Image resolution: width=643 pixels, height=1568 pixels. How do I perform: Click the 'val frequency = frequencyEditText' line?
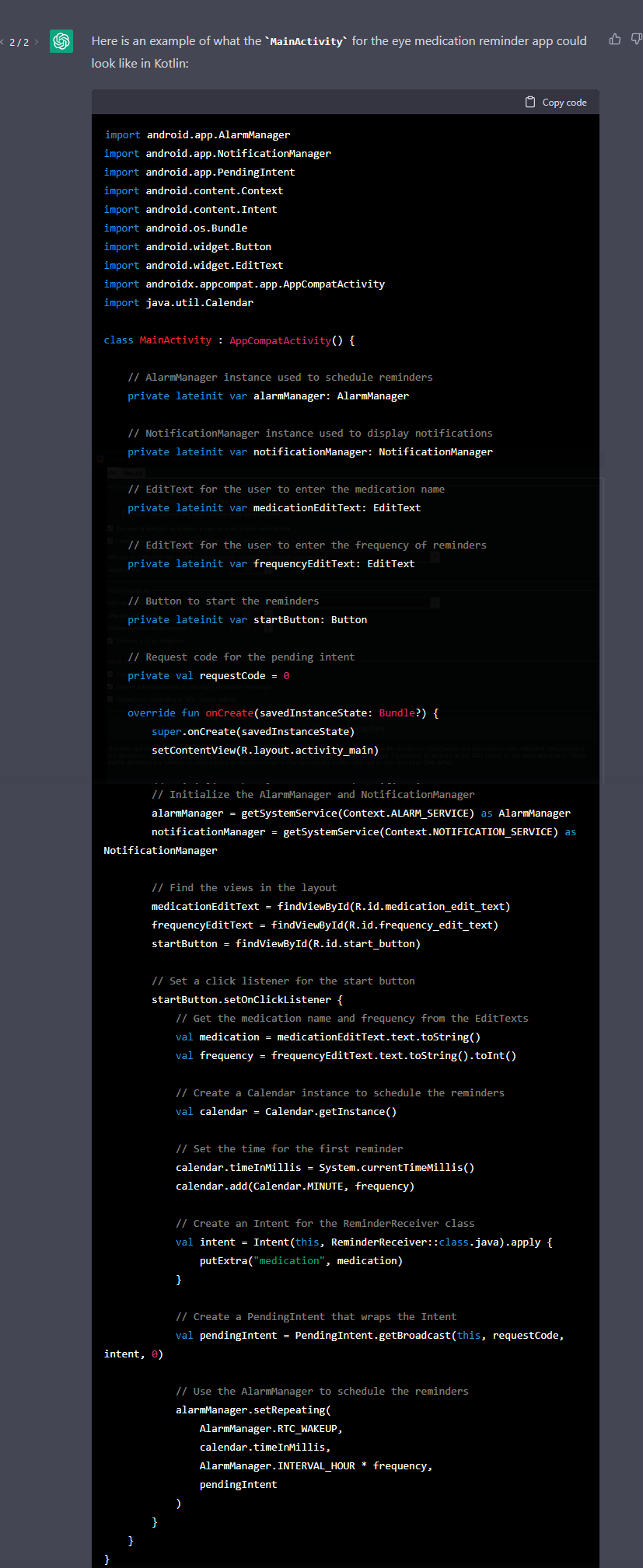(346, 1055)
